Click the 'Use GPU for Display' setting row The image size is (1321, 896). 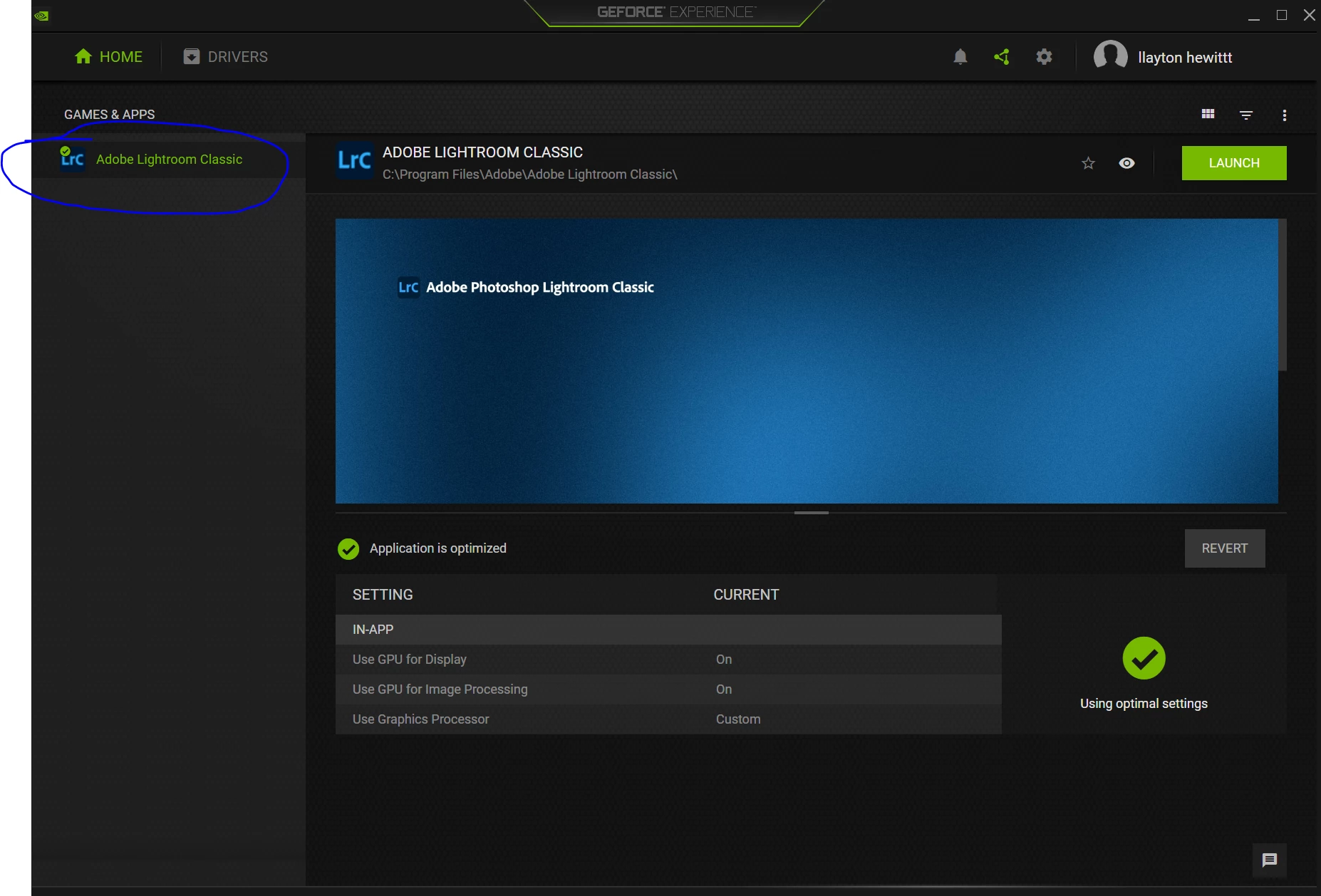tap(668, 660)
